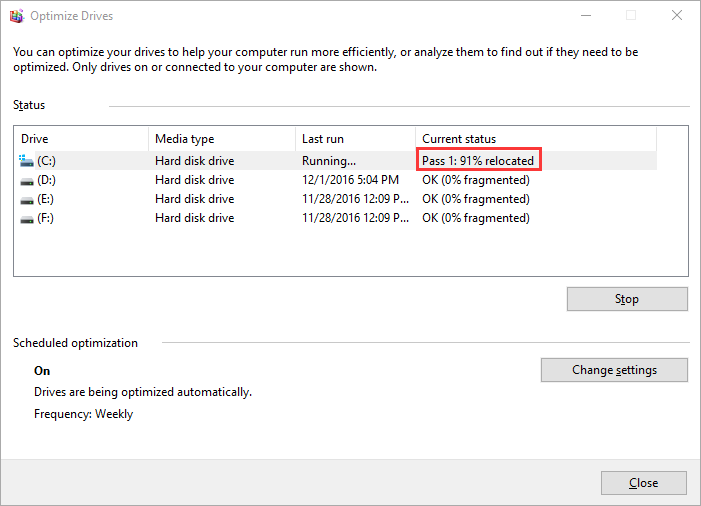This screenshot has height=506, width=701.
Task: Minimize the Optimize Drives window
Action: tap(586, 16)
